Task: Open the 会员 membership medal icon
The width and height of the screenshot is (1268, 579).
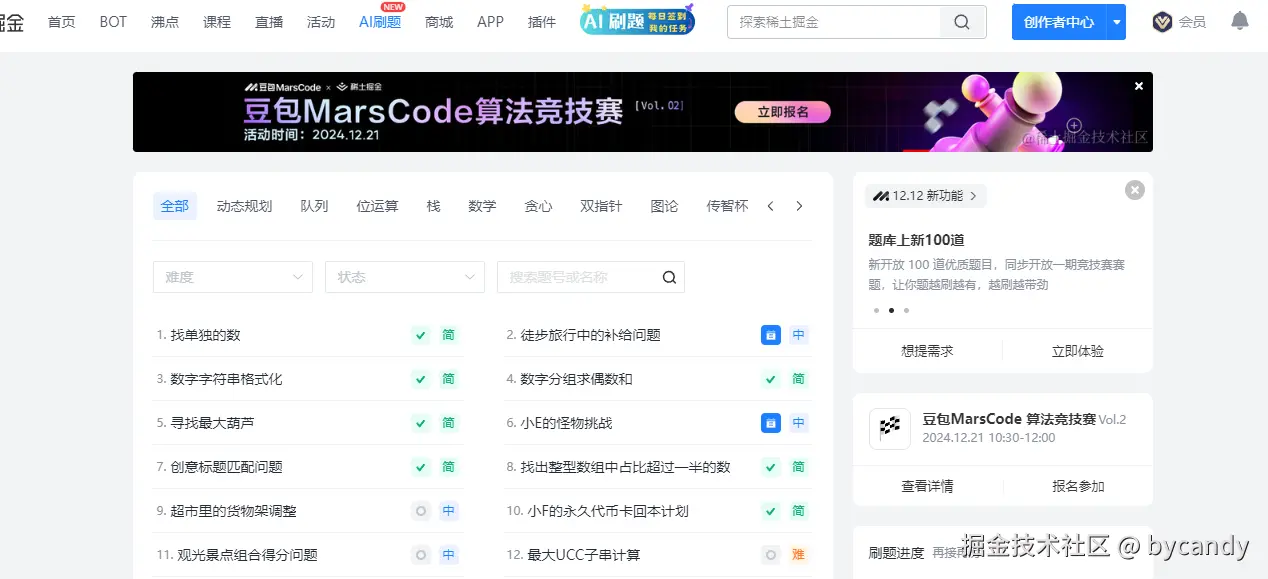Action: click(x=1161, y=21)
